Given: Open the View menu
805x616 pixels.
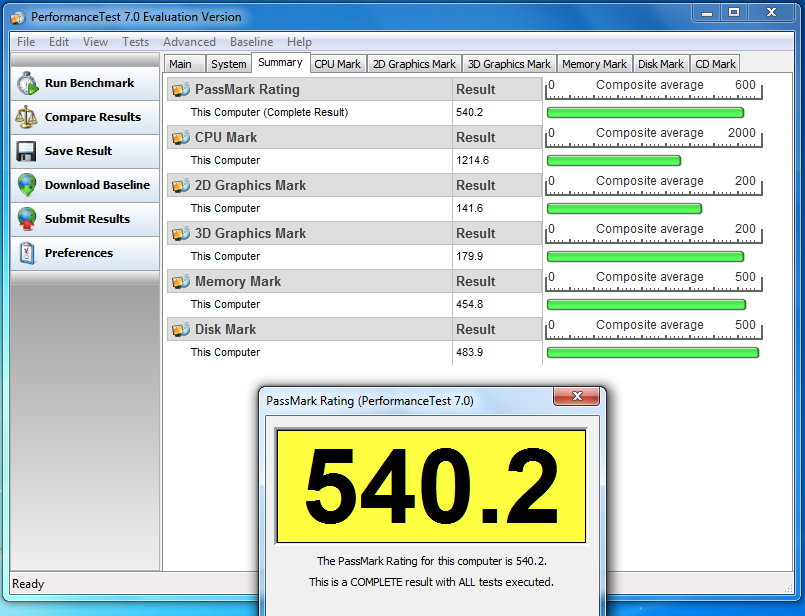Looking at the screenshot, I should point(95,42).
